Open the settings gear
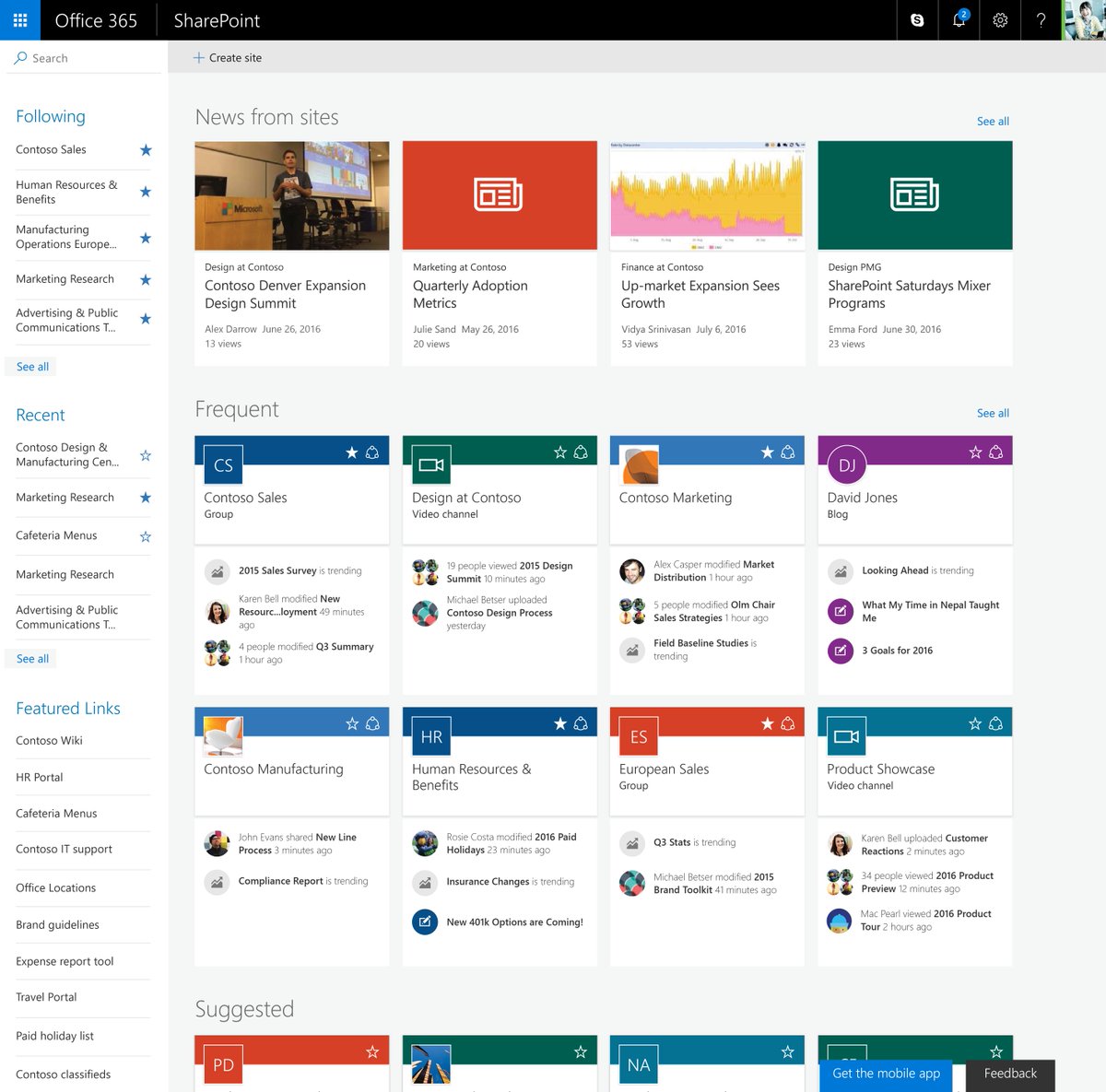Image resolution: width=1106 pixels, height=1092 pixels. (x=1000, y=20)
